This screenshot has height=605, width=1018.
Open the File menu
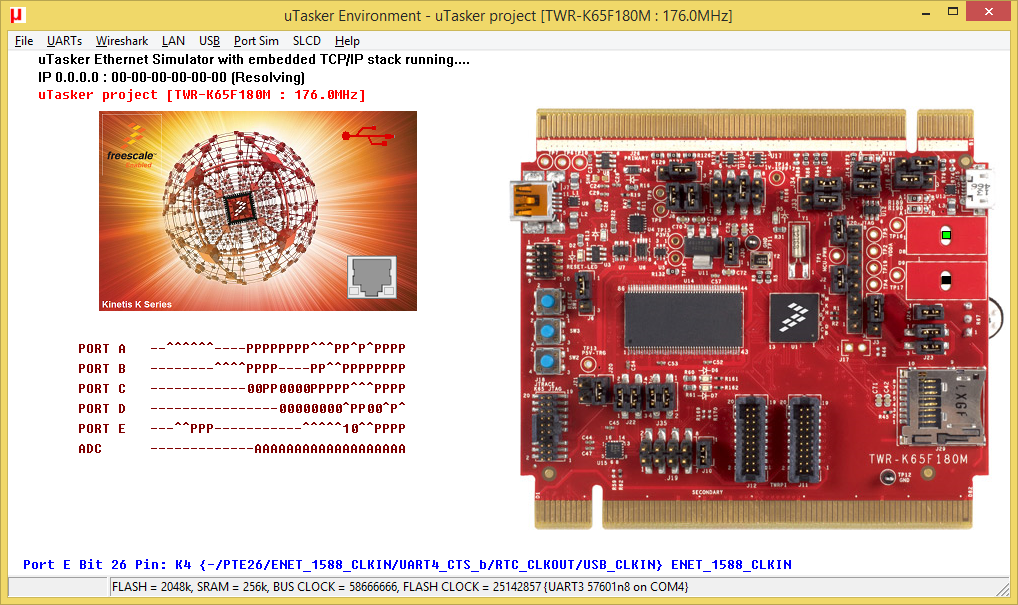24,41
